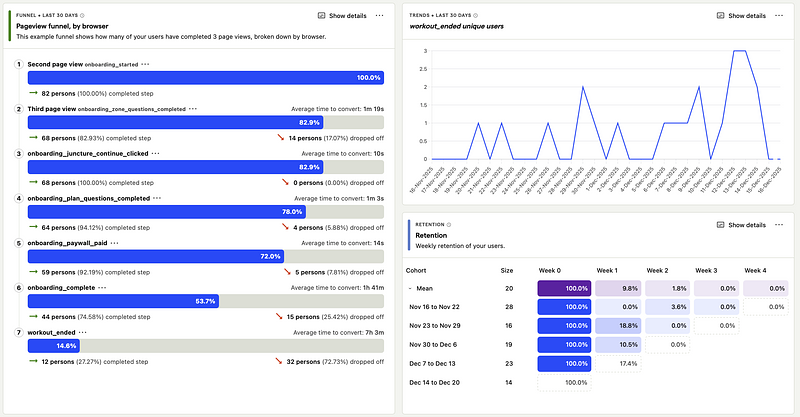Screen dimensions: 800x417
Task: Open the ellipsis next to onboarding_started step
Action: 146,64
